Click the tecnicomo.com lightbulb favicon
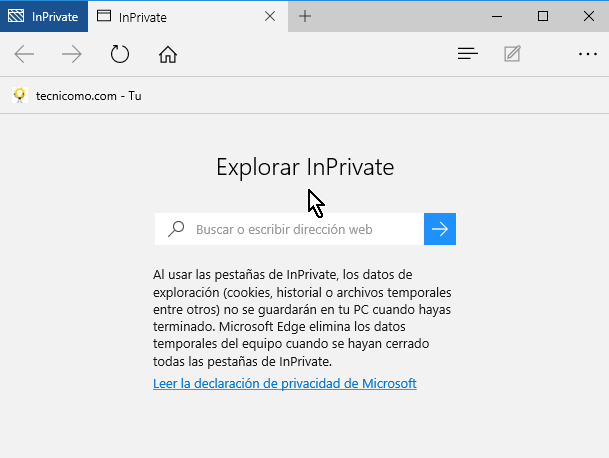This screenshot has height=458, width=609. coord(19,95)
